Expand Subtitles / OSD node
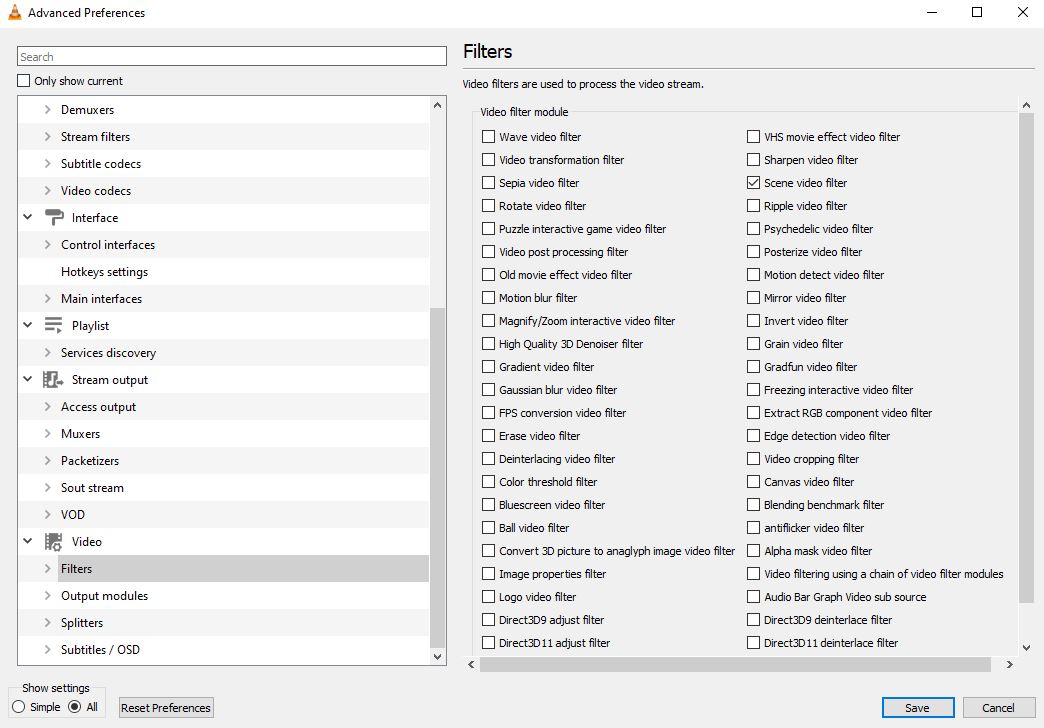The image size is (1044, 728). pyautogui.click(x=47, y=649)
